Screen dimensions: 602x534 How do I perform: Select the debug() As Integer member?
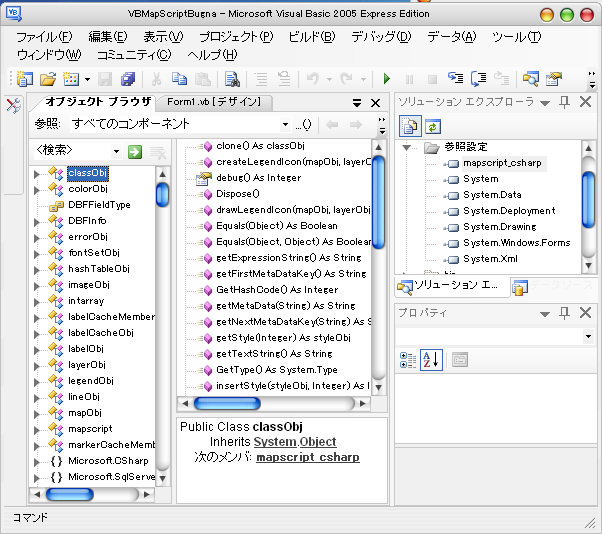point(258,178)
